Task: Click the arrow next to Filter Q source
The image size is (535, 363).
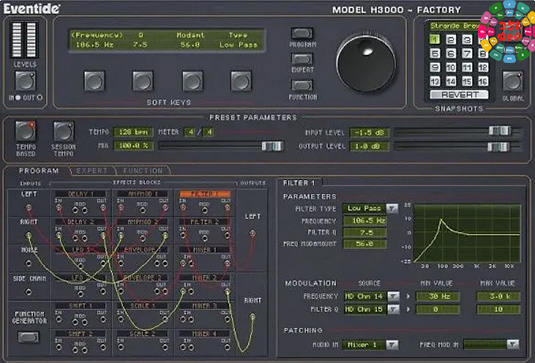Action: (x=408, y=309)
